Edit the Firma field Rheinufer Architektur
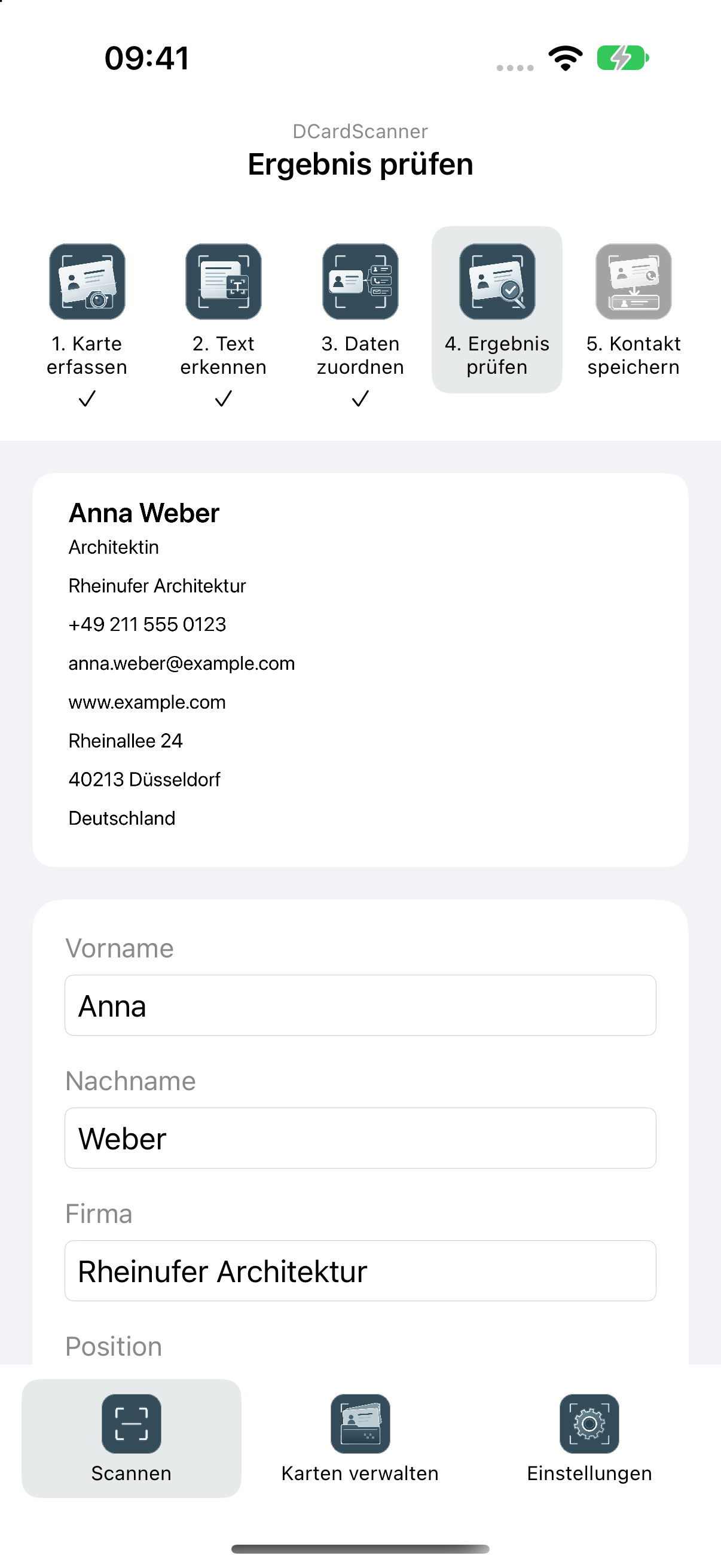721x1568 pixels. [360, 1271]
